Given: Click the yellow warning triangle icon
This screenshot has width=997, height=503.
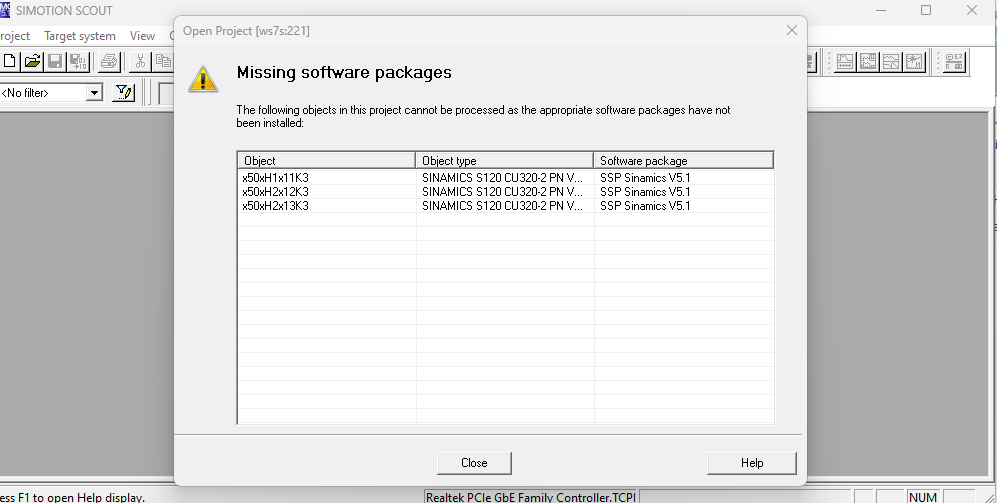Looking at the screenshot, I should point(203,79).
